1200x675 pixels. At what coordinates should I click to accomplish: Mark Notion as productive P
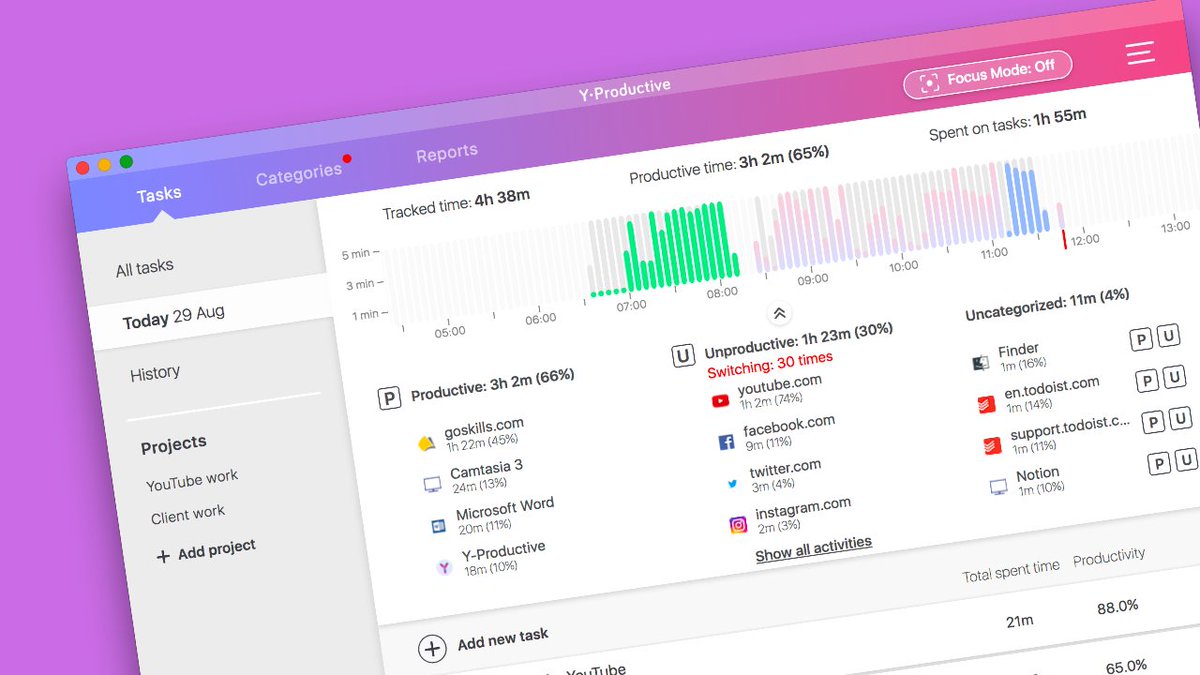click(1159, 464)
